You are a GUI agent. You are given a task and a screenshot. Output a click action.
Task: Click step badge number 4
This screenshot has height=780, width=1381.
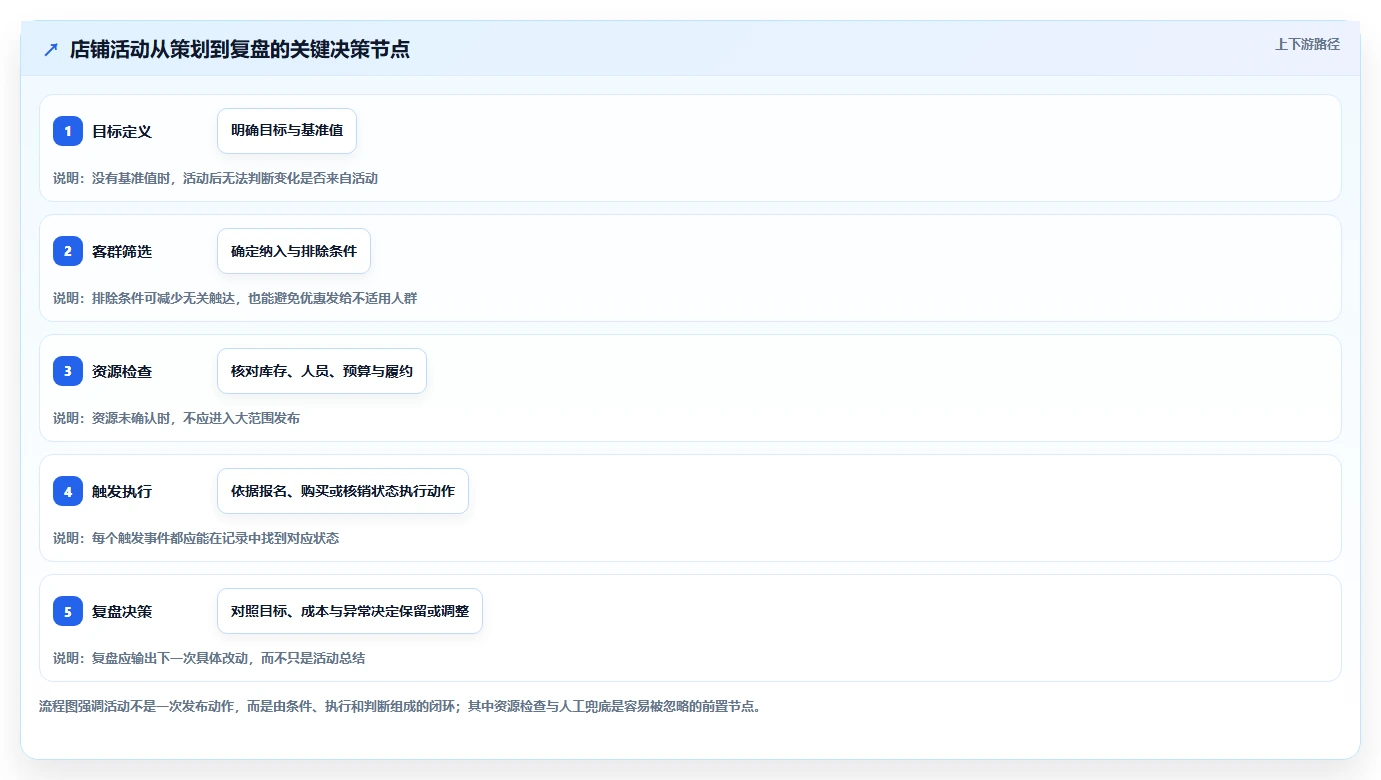[x=68, y=491]
